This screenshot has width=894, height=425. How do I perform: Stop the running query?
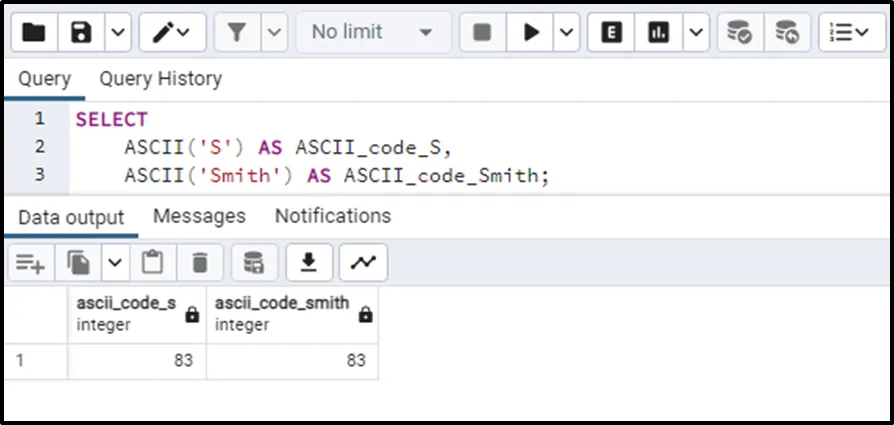point(482,33)
